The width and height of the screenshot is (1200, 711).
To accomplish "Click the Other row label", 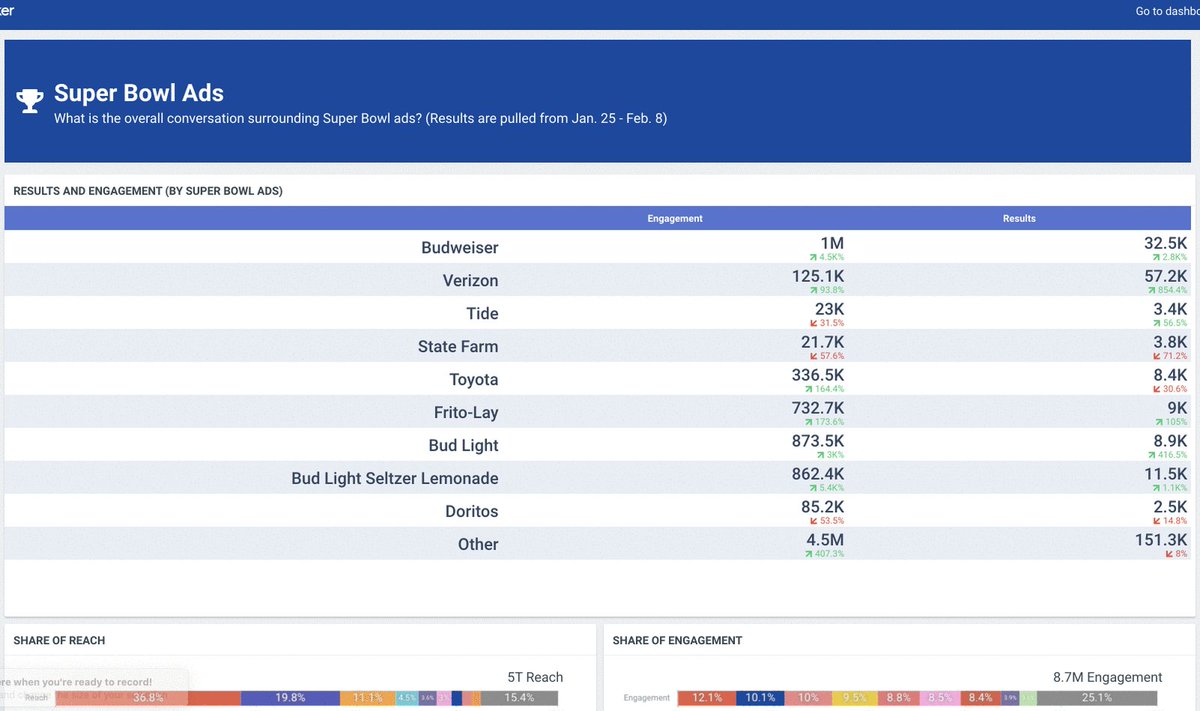I will tap(478, 544).
